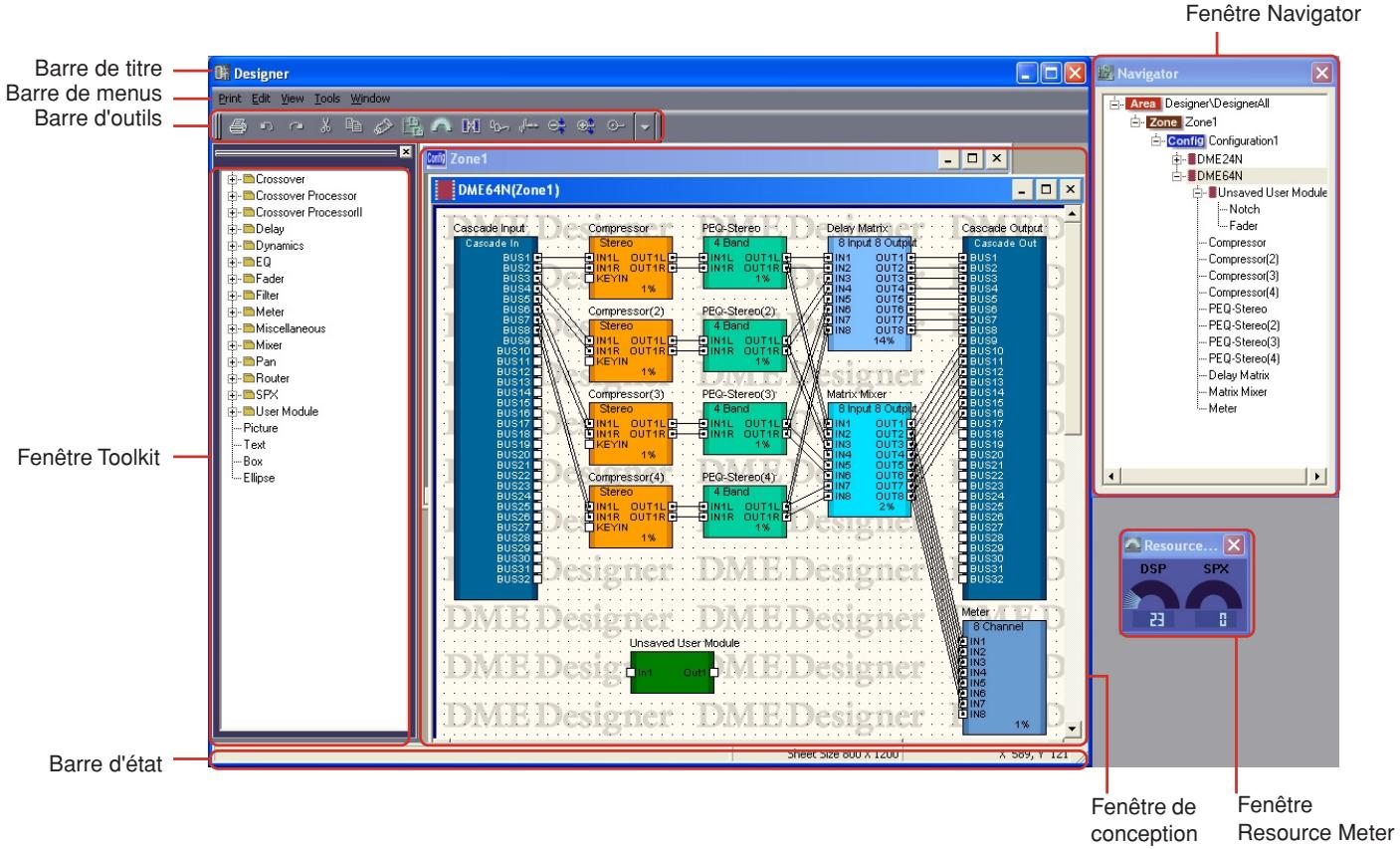Select the Compressor(4) Stereo block
Viewport: 1400px width, 849px height.
point(630,516)
